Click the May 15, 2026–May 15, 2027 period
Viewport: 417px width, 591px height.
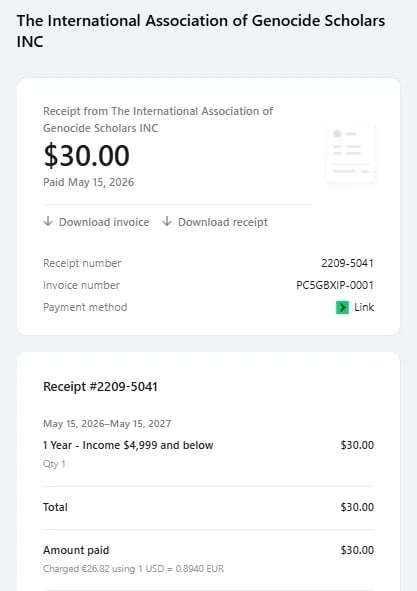[x=107, y=424]
